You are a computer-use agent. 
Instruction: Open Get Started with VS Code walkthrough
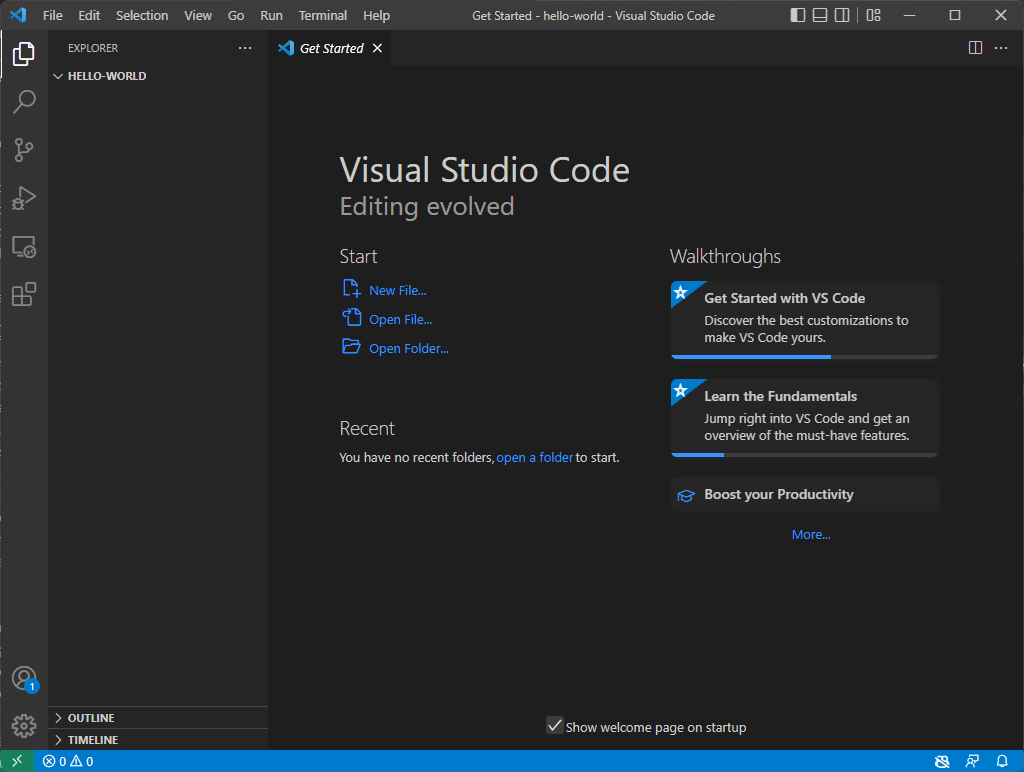(805, 319)
